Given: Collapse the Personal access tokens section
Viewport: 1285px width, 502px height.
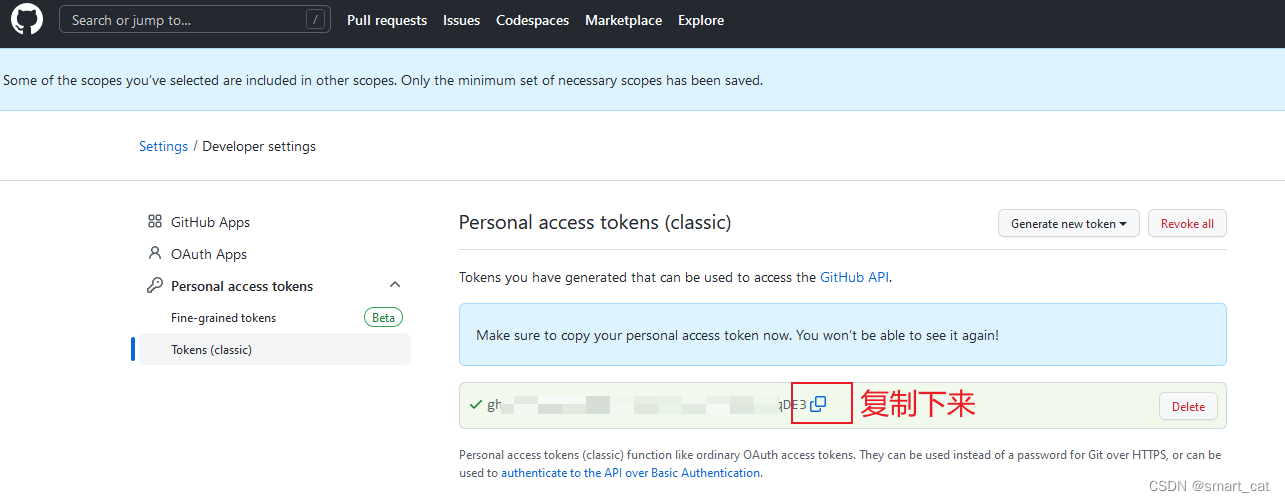Looking at the screenshot, I should point(395,286).
